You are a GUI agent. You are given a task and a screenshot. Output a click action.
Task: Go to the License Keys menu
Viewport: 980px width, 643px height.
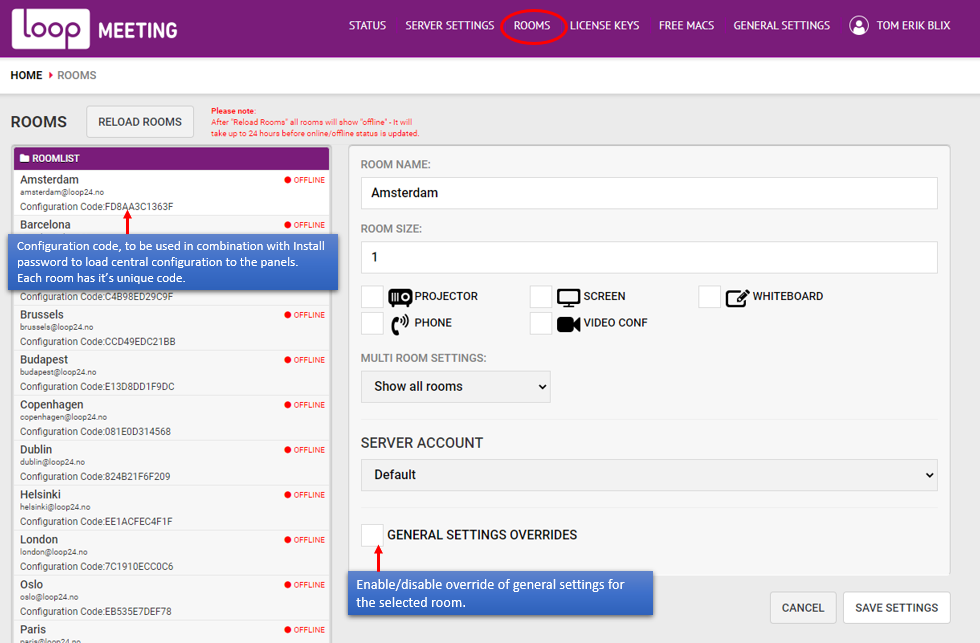coord(604,26)
